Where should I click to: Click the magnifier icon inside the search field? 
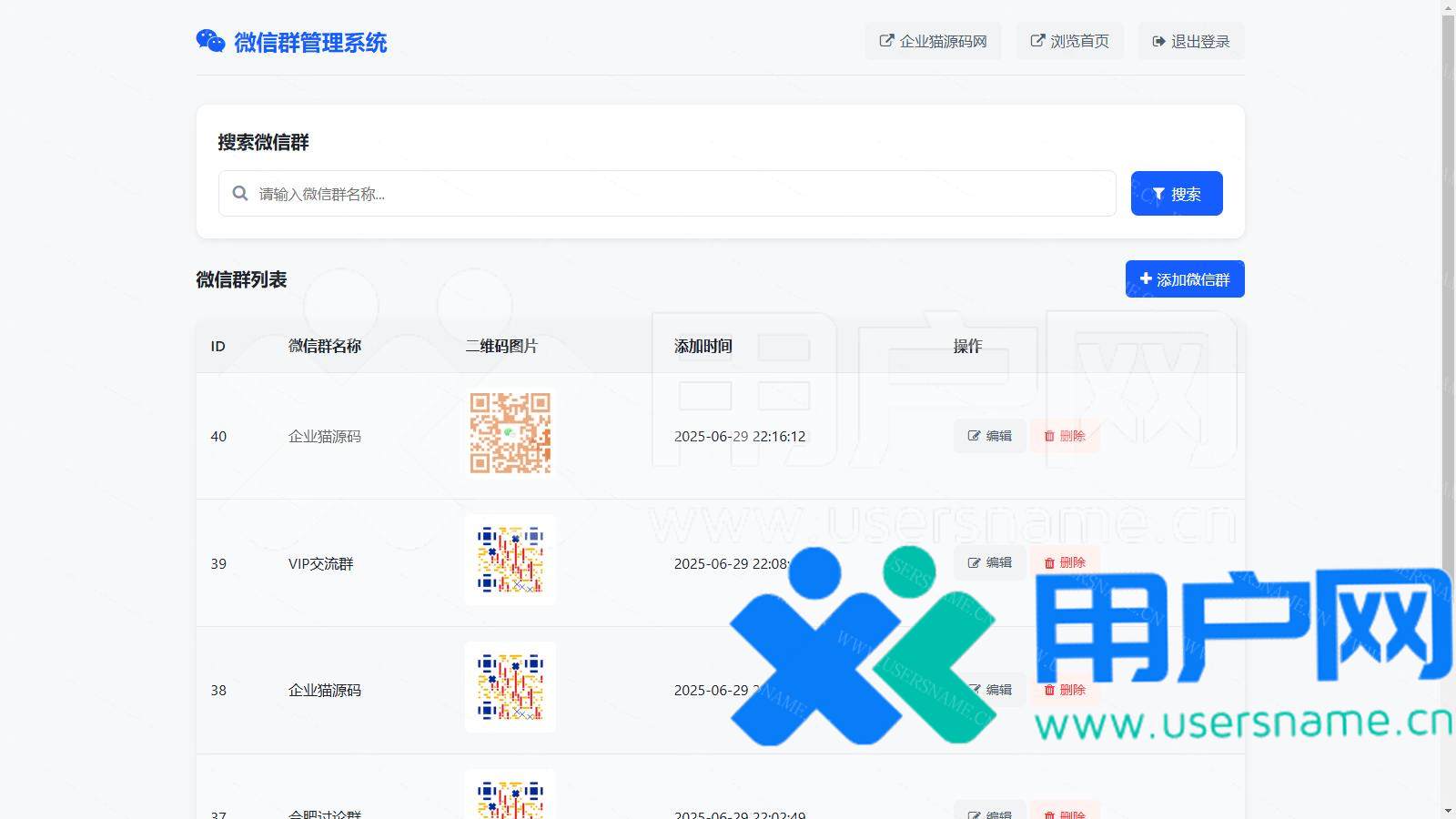pyautogui.click(x=239, y=193)
